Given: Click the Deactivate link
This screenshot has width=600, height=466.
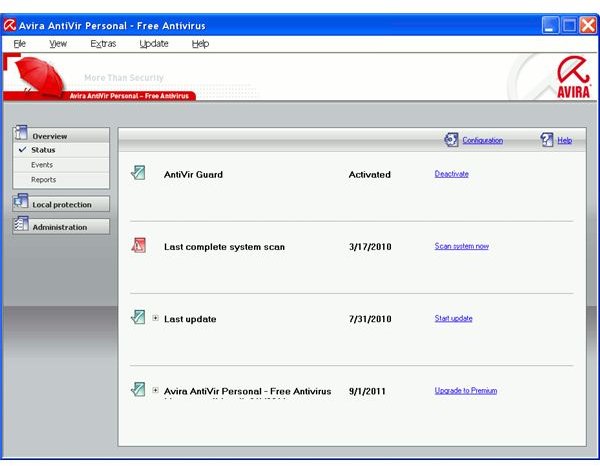Looking at the screenshot, I should [x=452, y=174].
